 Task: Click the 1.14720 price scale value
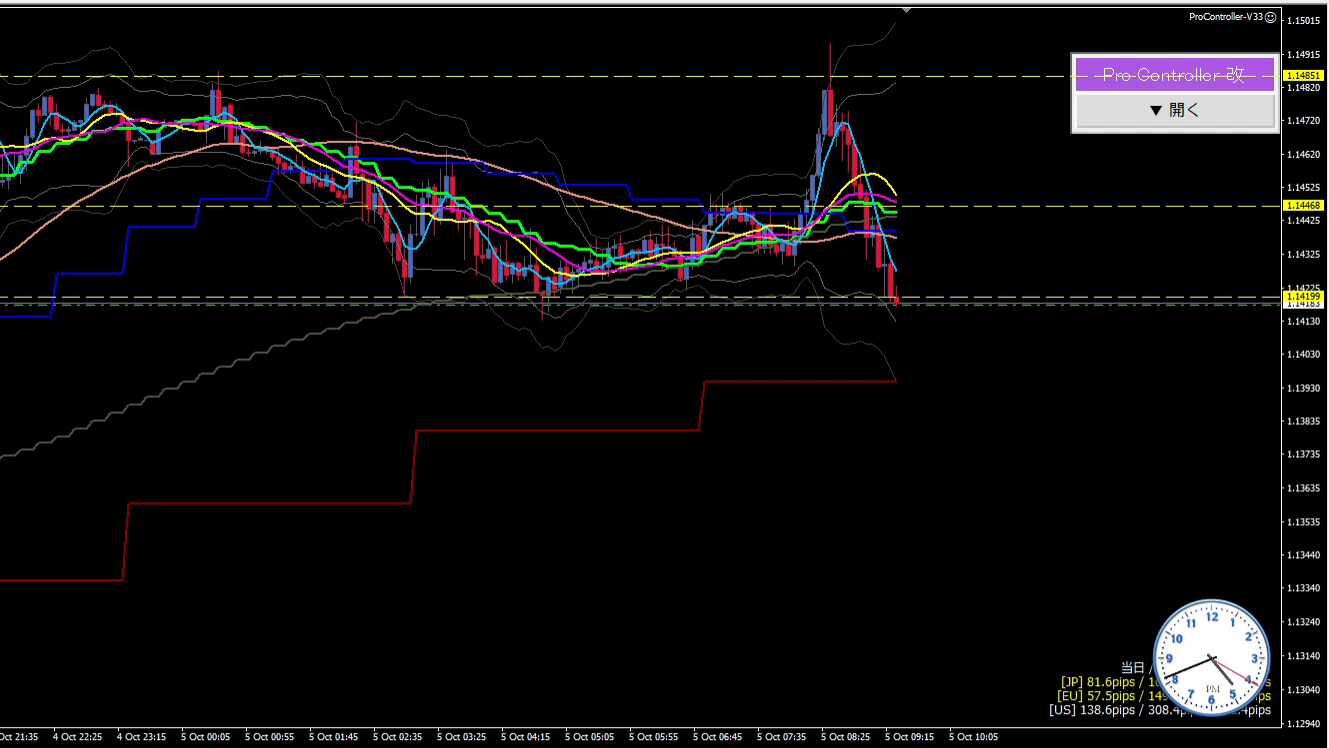[x=1303, y=121]
